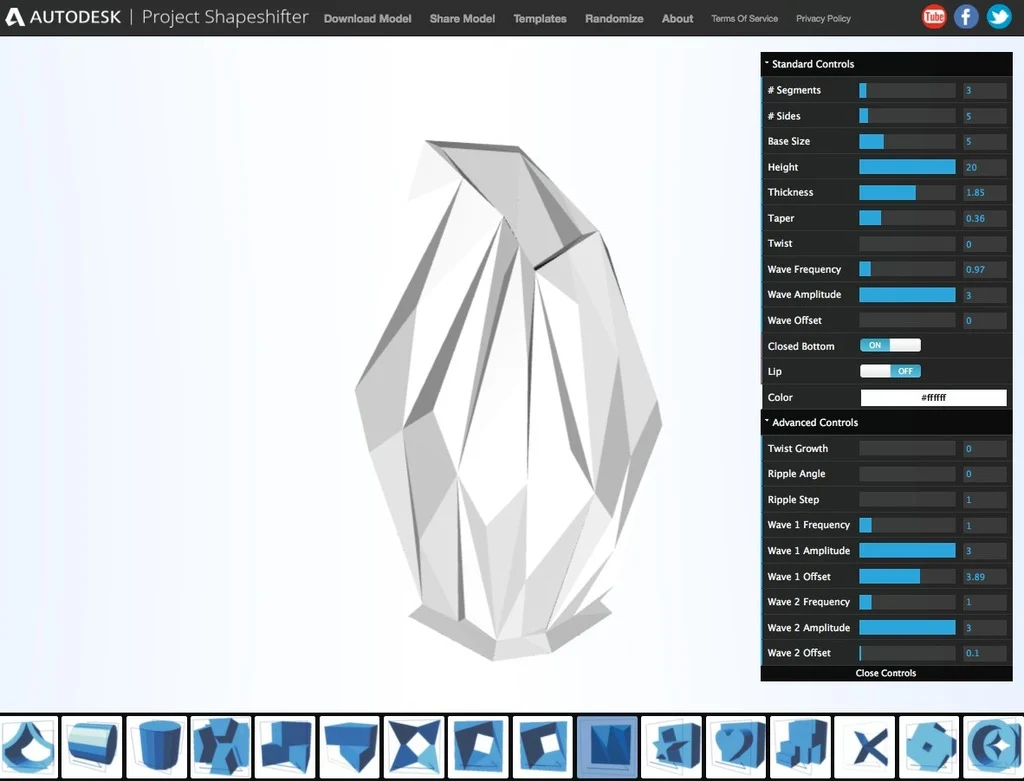The image size is (1024, 781).
Task: Open the Privacy Policy link
Action: (x=823, y=18)
